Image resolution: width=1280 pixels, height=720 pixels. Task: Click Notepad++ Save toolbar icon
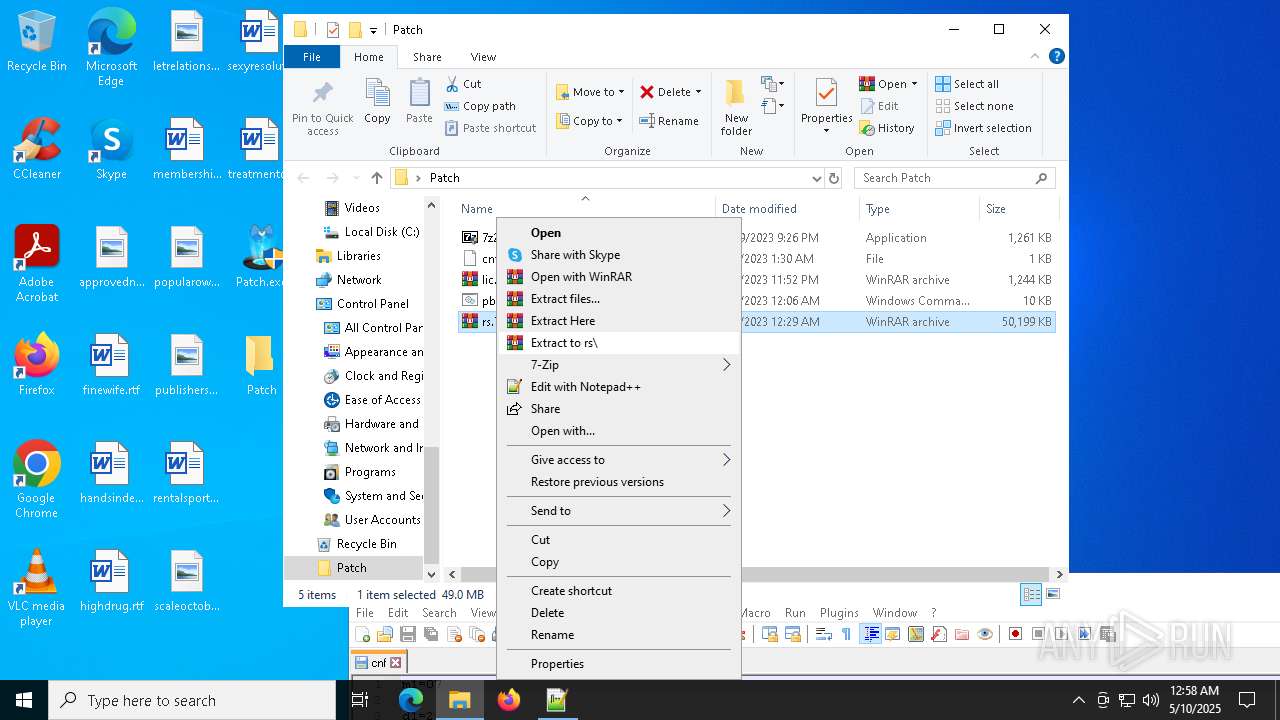click(x=408, y=634)
